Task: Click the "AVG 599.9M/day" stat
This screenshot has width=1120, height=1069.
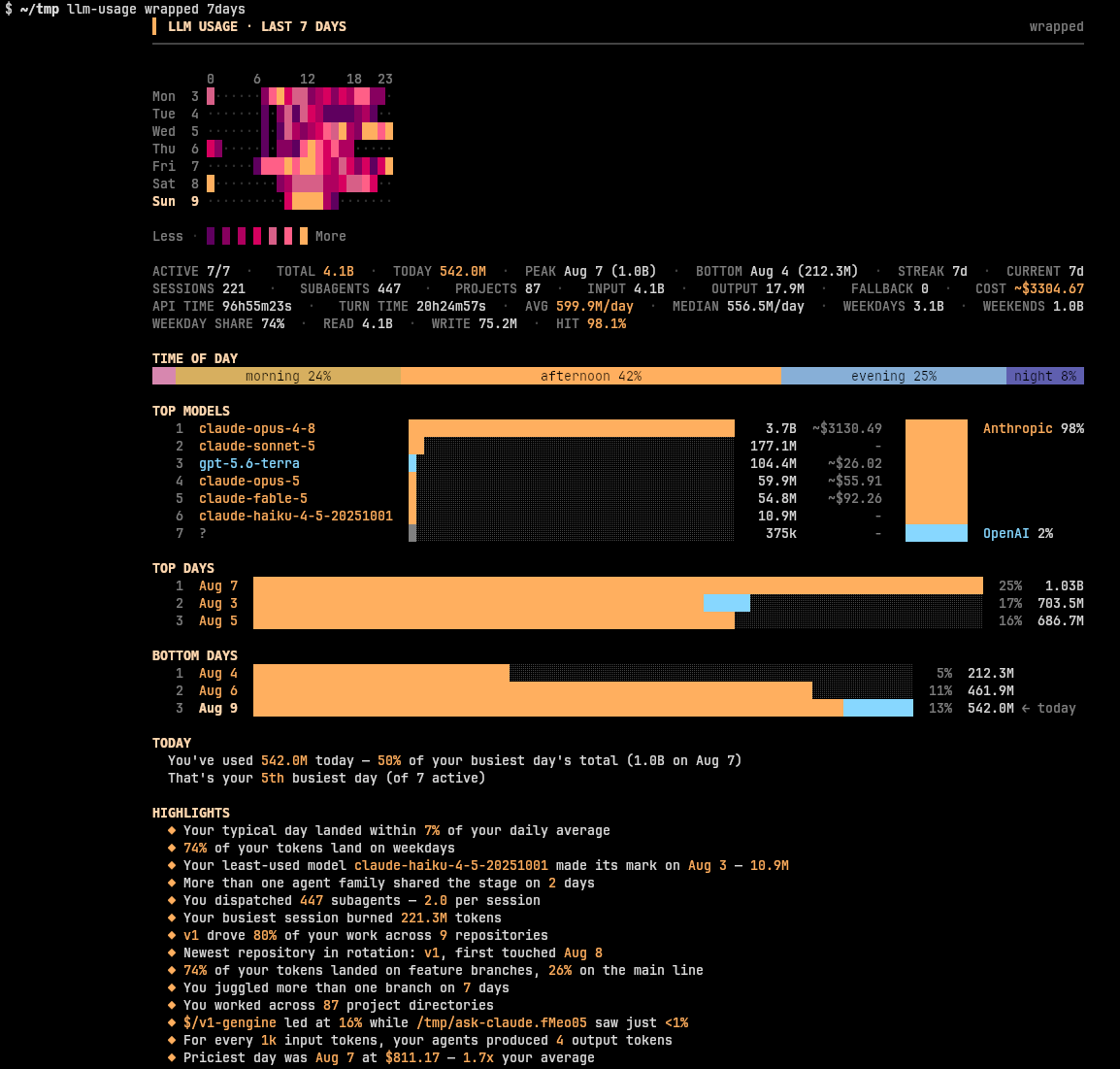Action: [579, 306]
